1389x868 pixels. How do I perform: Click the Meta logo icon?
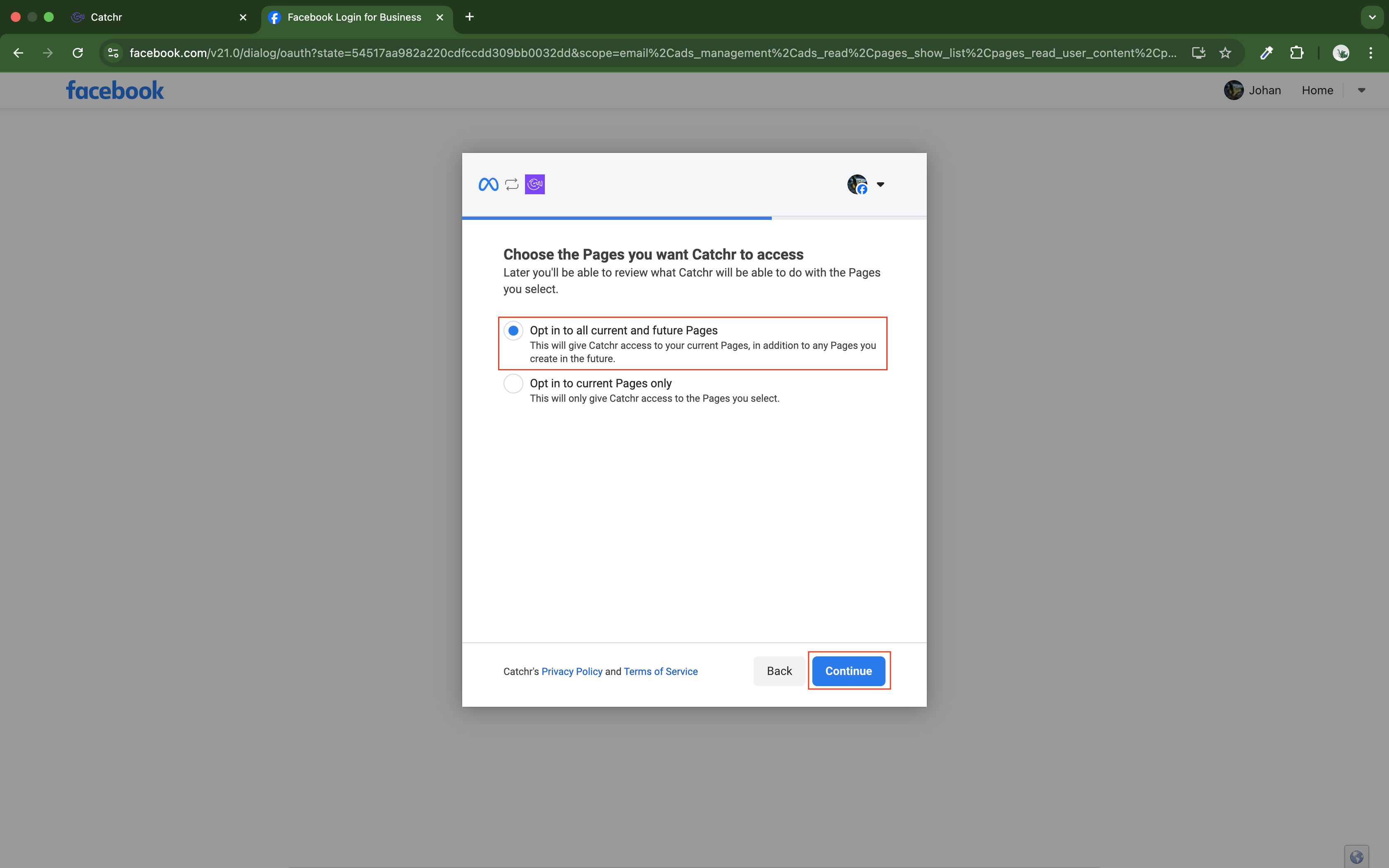point(489,184)
